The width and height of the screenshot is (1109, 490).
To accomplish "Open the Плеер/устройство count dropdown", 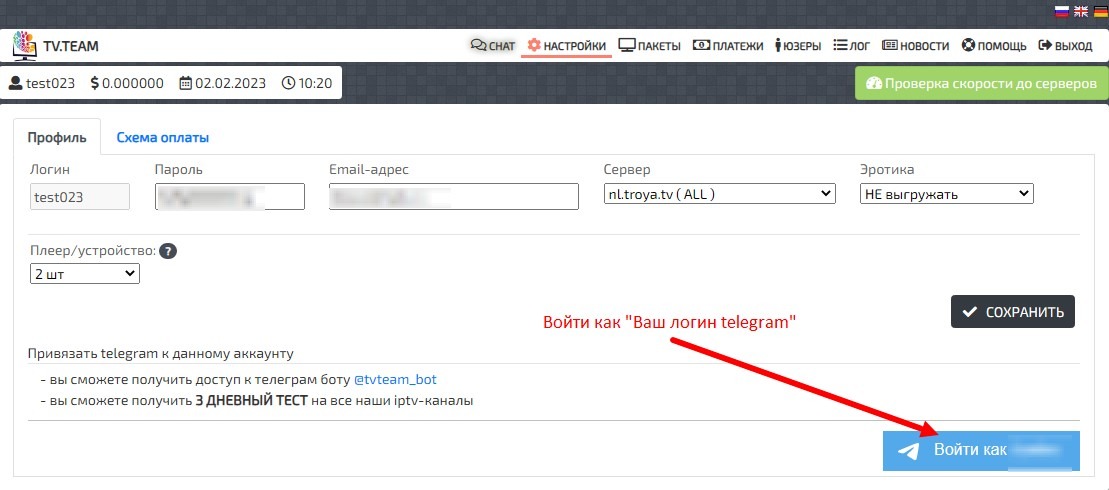I will pyautogui.click(x=85, y=273).
